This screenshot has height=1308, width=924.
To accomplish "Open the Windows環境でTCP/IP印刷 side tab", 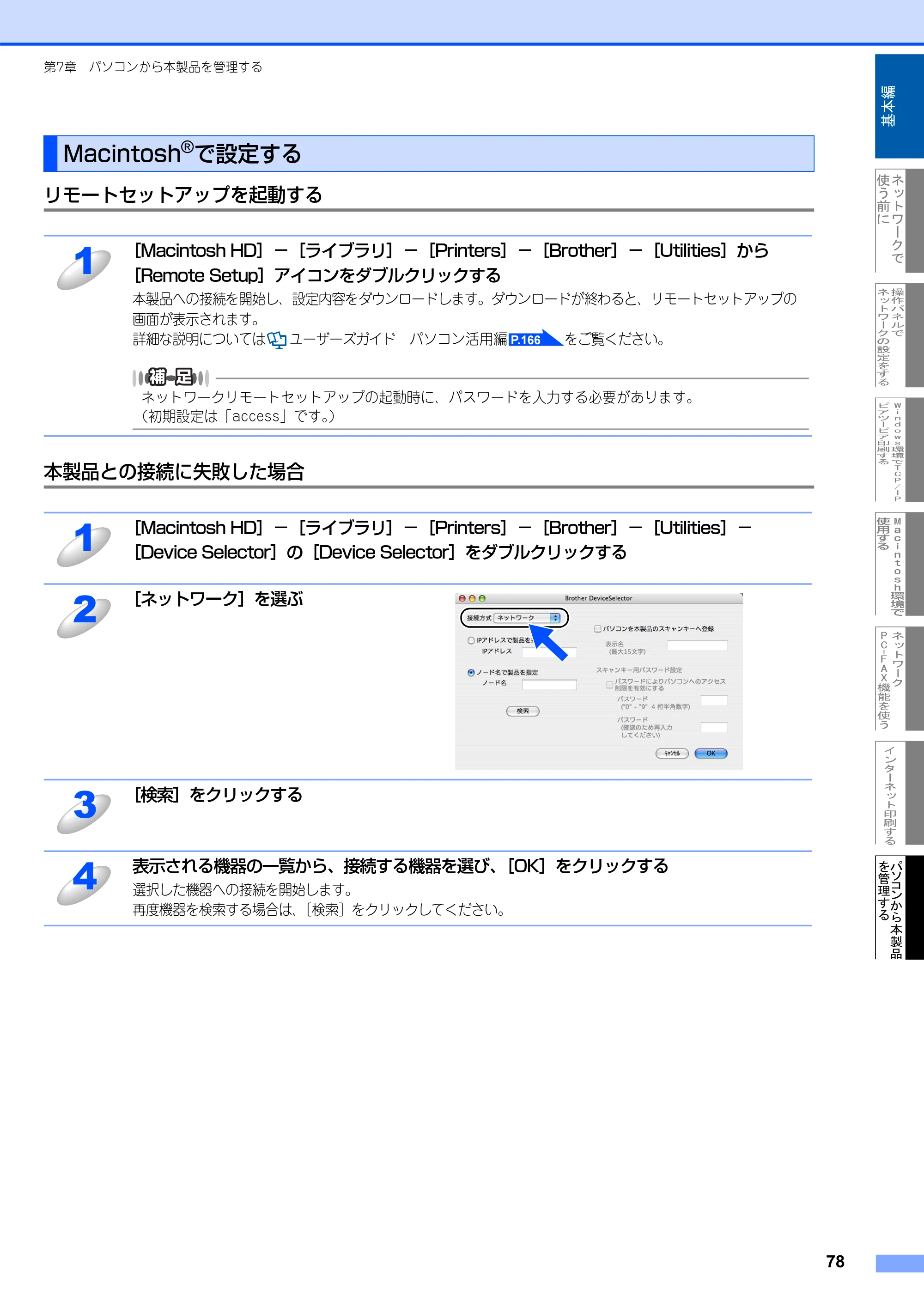I will click(900, 450).
